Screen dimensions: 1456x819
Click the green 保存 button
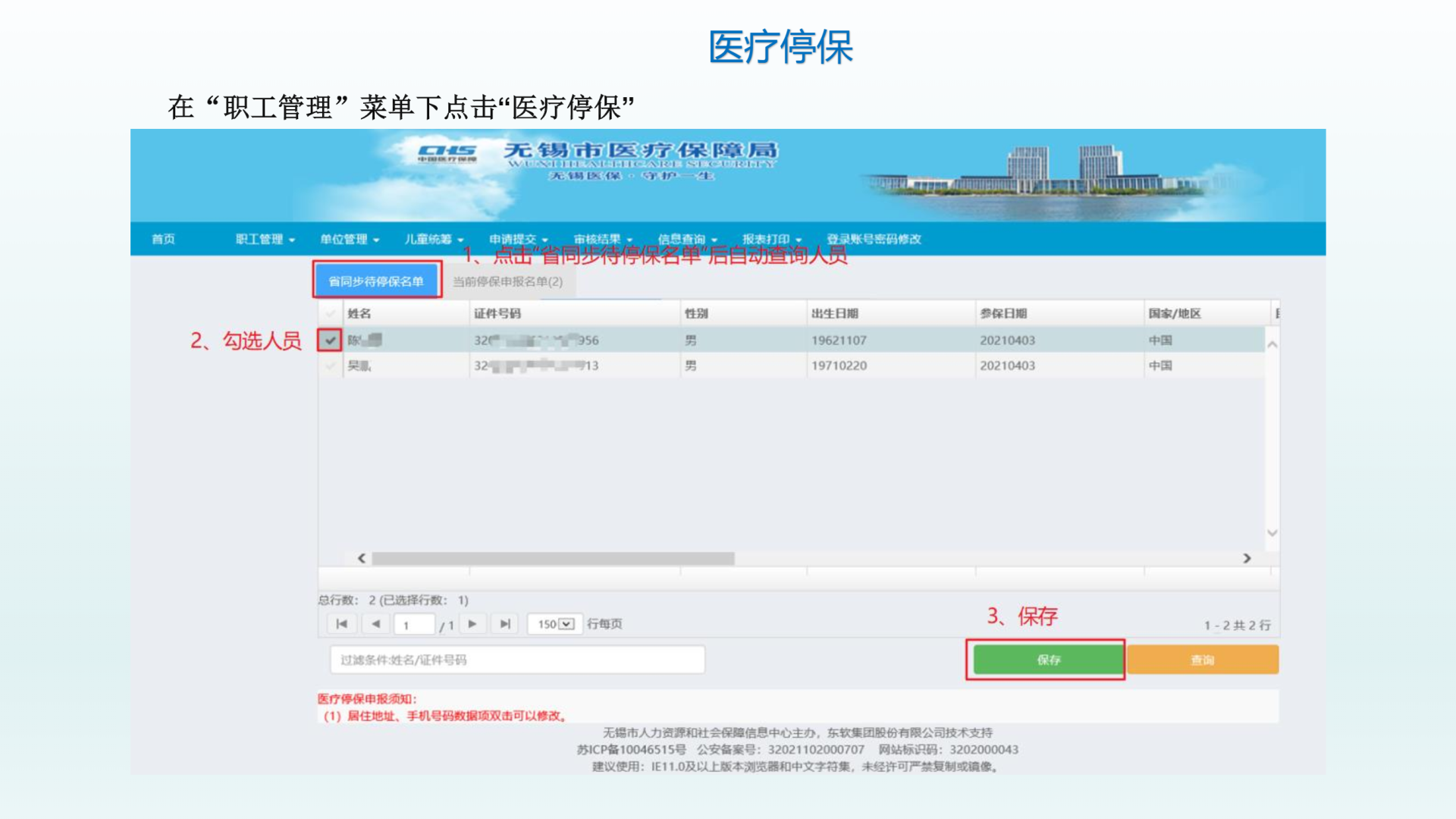(x=1048, y=660)
